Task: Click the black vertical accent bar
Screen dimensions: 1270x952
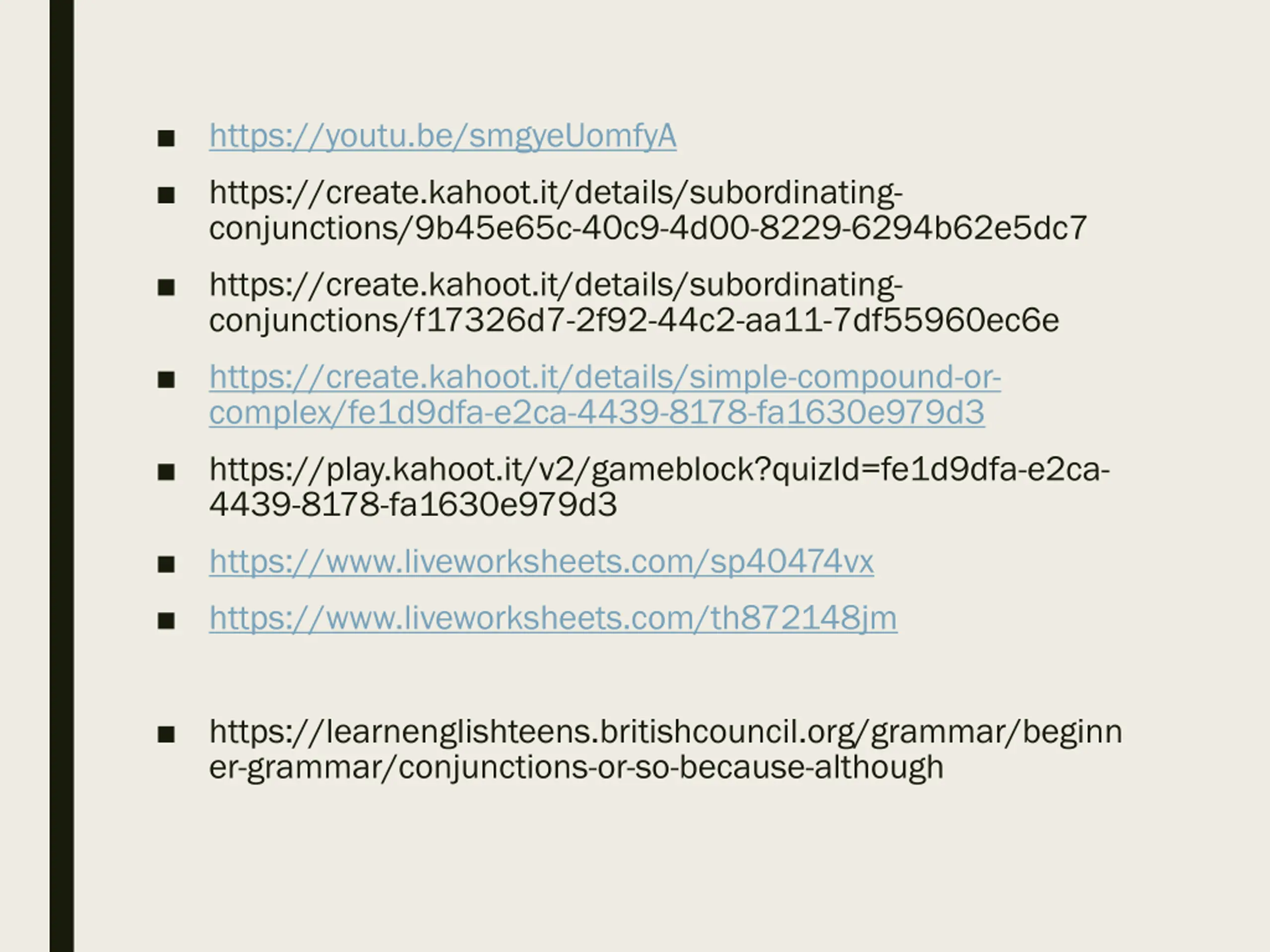Action: tap(62, 476)
